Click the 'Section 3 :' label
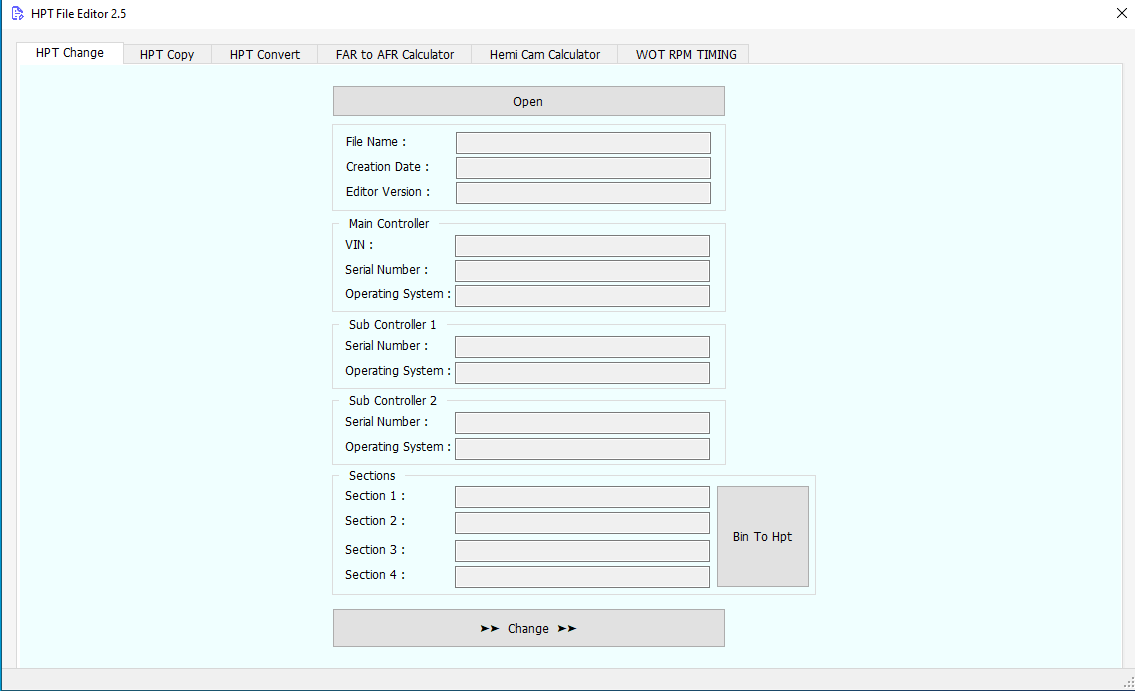1135x691 pixels. pyautogui.click(x=375, y=550)
